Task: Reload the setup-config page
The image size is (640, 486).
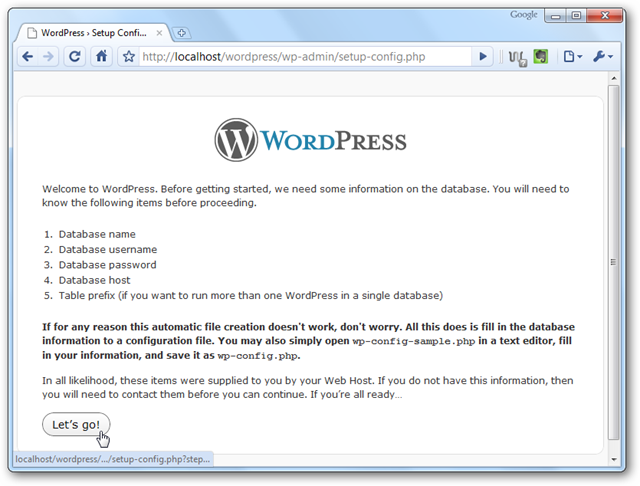Action: [x=74, y=56]
